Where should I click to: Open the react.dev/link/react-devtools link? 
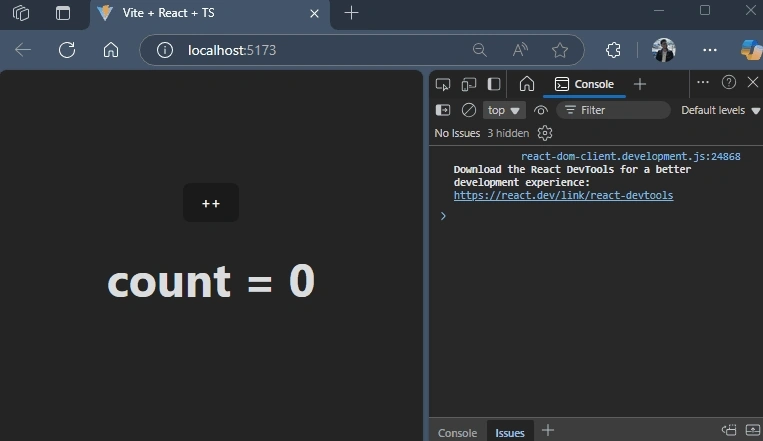coord(563,195)
